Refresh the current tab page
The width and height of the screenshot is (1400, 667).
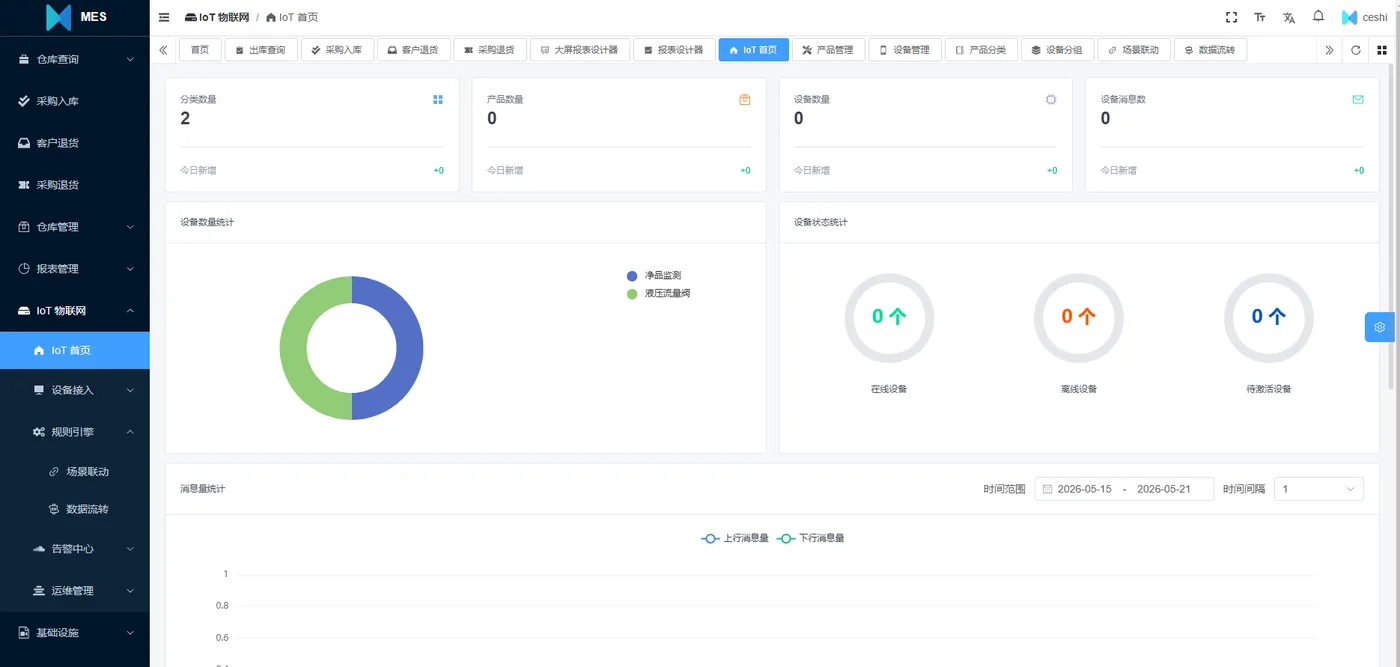point(1356,50)
